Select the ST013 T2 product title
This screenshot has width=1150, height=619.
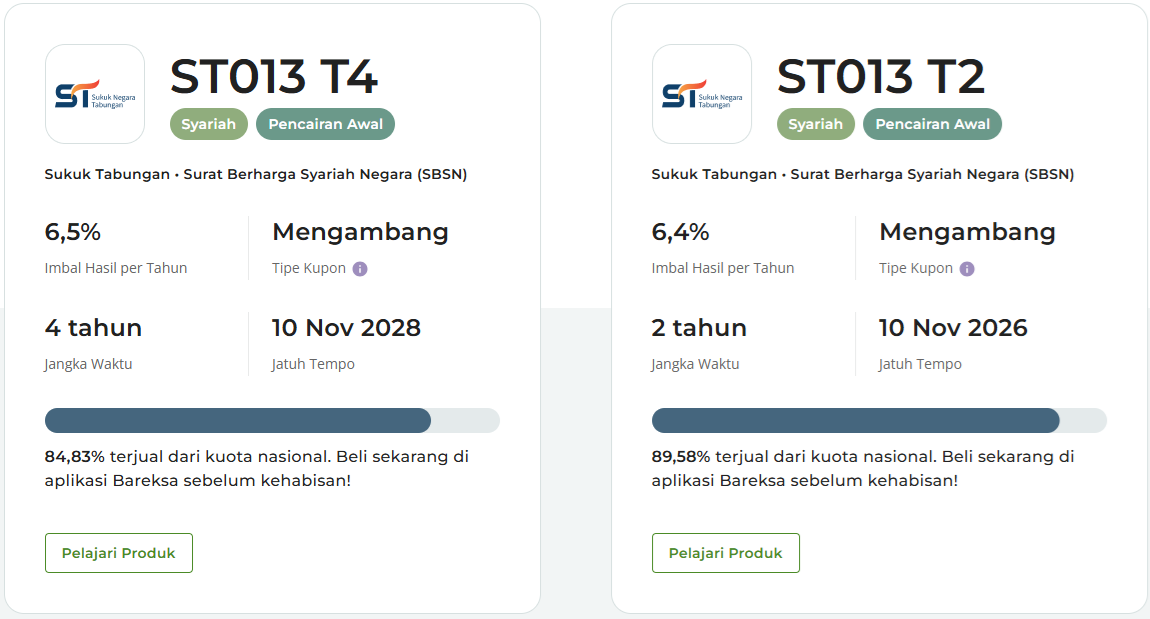point(881,77)
